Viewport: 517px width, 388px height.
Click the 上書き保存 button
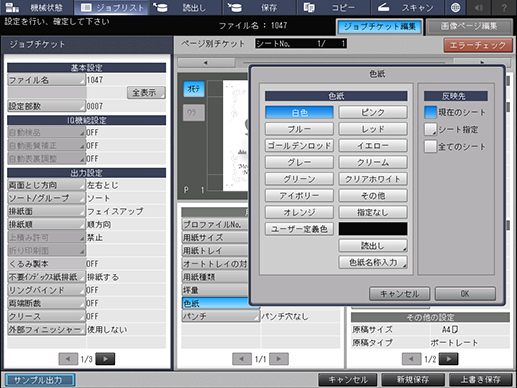pyautogui.click(x=480, y=380)
